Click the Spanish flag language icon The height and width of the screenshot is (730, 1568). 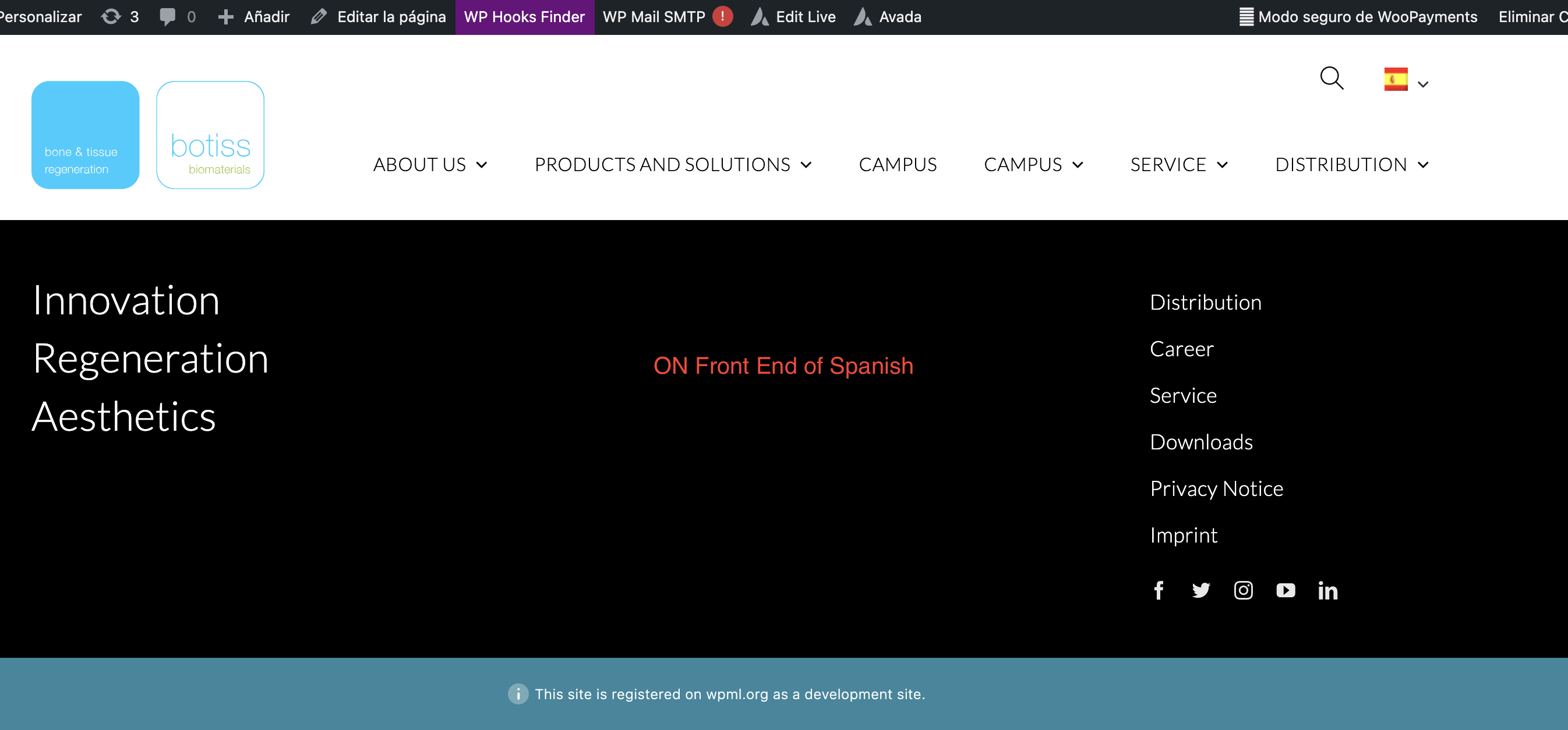point(1396,79)
